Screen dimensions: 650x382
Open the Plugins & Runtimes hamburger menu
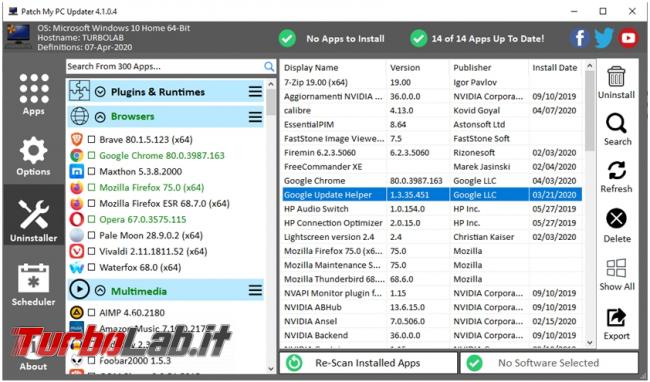pyautogui.click(x=255, y=92)
